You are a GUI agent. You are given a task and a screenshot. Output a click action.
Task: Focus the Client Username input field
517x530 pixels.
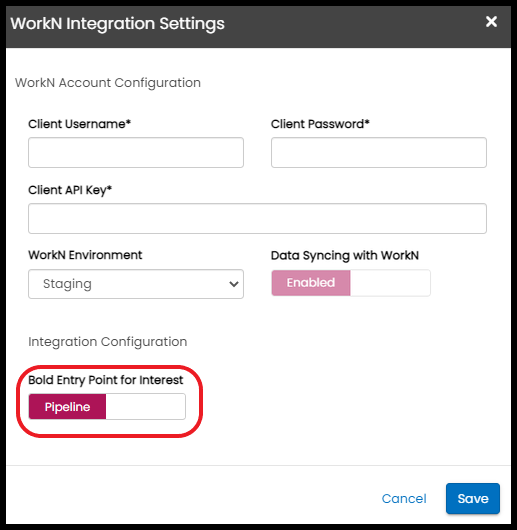coord(136,152)
